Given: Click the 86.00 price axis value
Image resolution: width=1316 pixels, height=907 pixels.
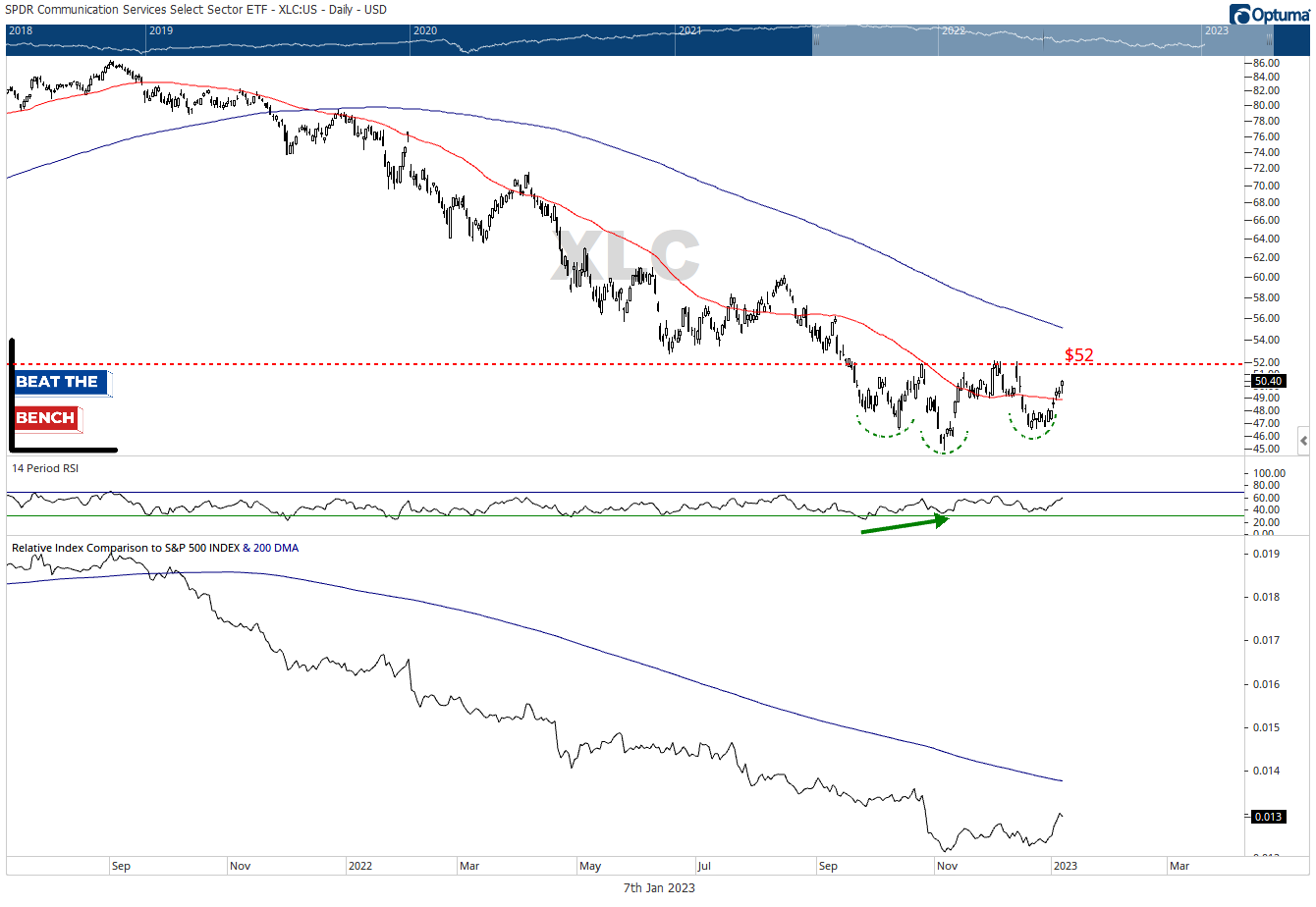Looking at the screenshot, I should (x=1266, y=63).
